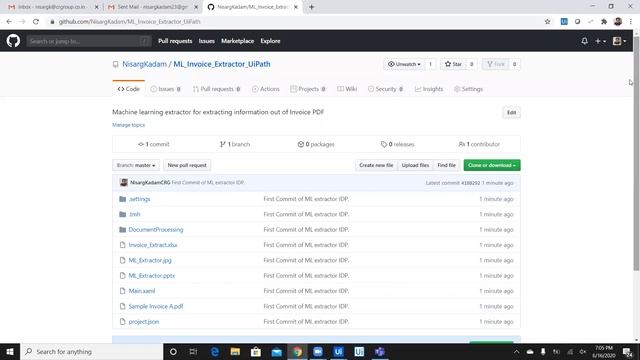Viewport: 640px width, 360px height.
Task: Open the user avatar menu on GitHub
Action: point(619,41)
